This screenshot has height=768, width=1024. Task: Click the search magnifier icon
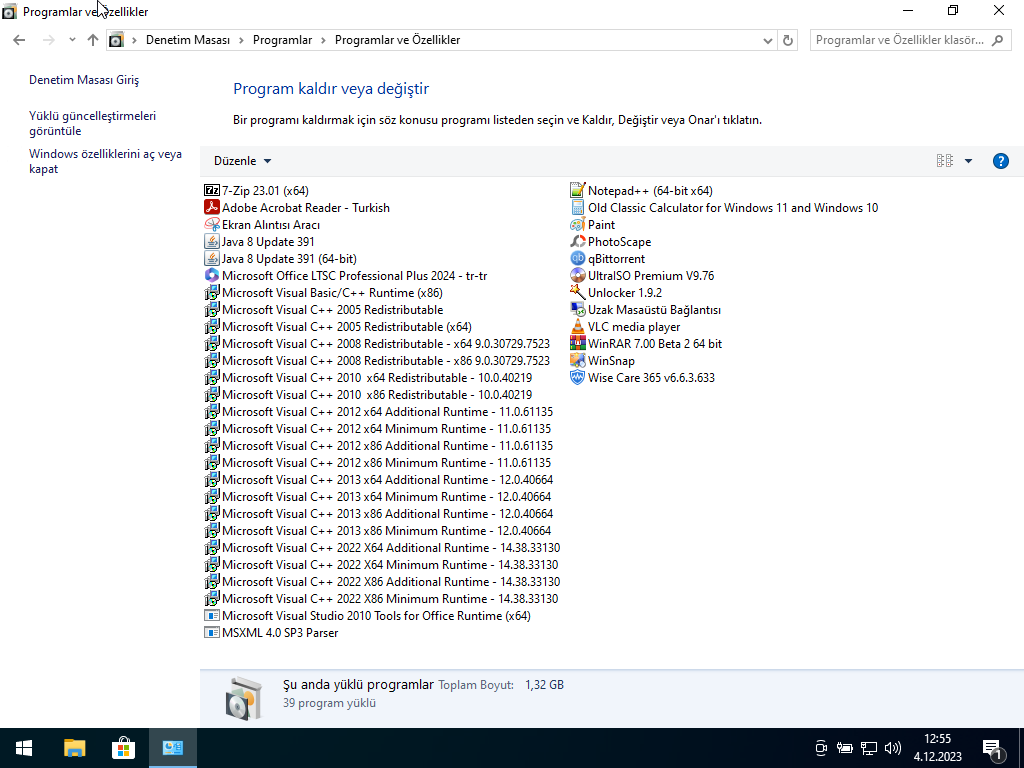[997, 40]
